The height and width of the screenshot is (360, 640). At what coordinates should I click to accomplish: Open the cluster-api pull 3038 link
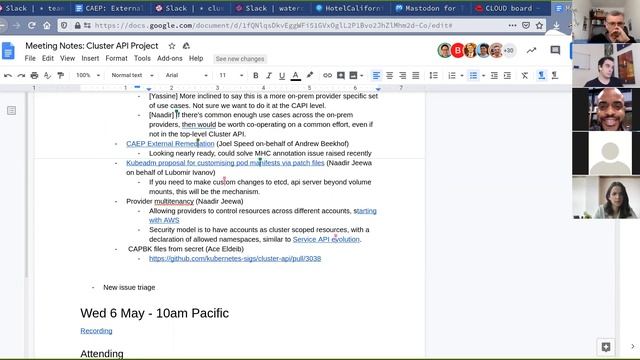click(x=235, y=258)
